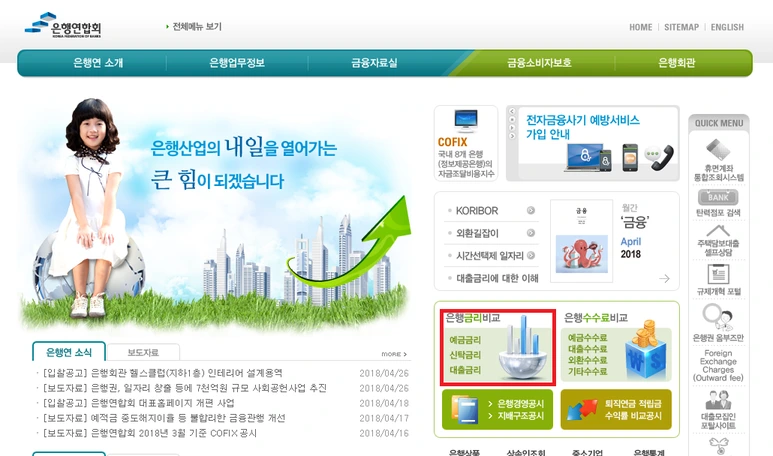The width and height of the screenshot is (773, 456).
Task: Open 지배구조공시 link
Action: point(520,416)
